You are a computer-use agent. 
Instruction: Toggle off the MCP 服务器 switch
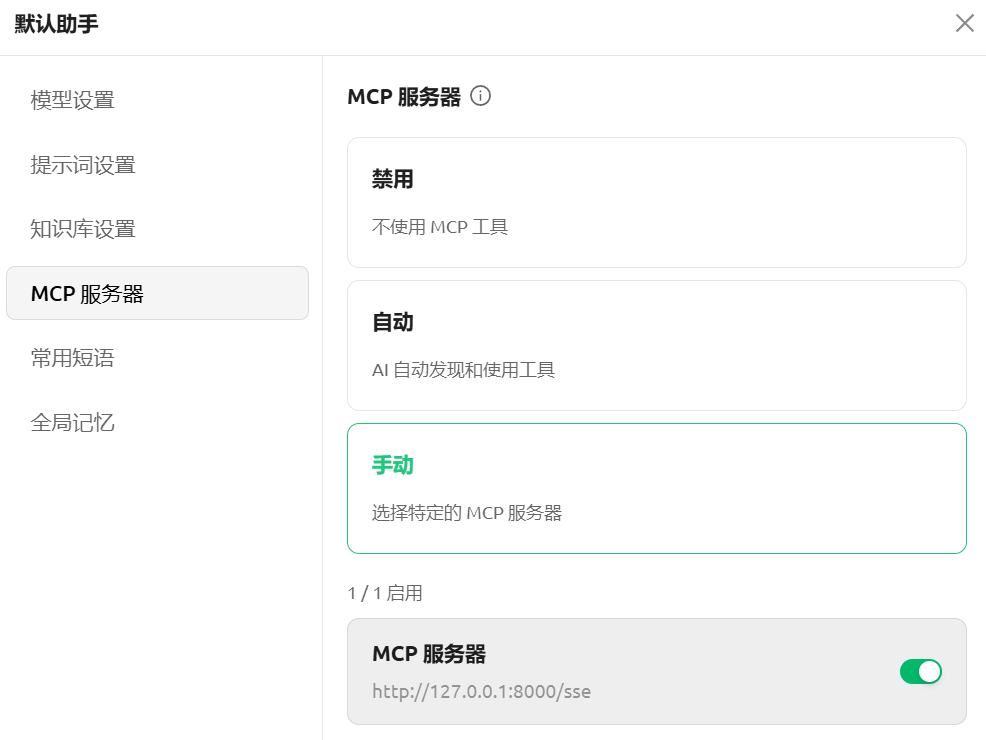(920, 671)
